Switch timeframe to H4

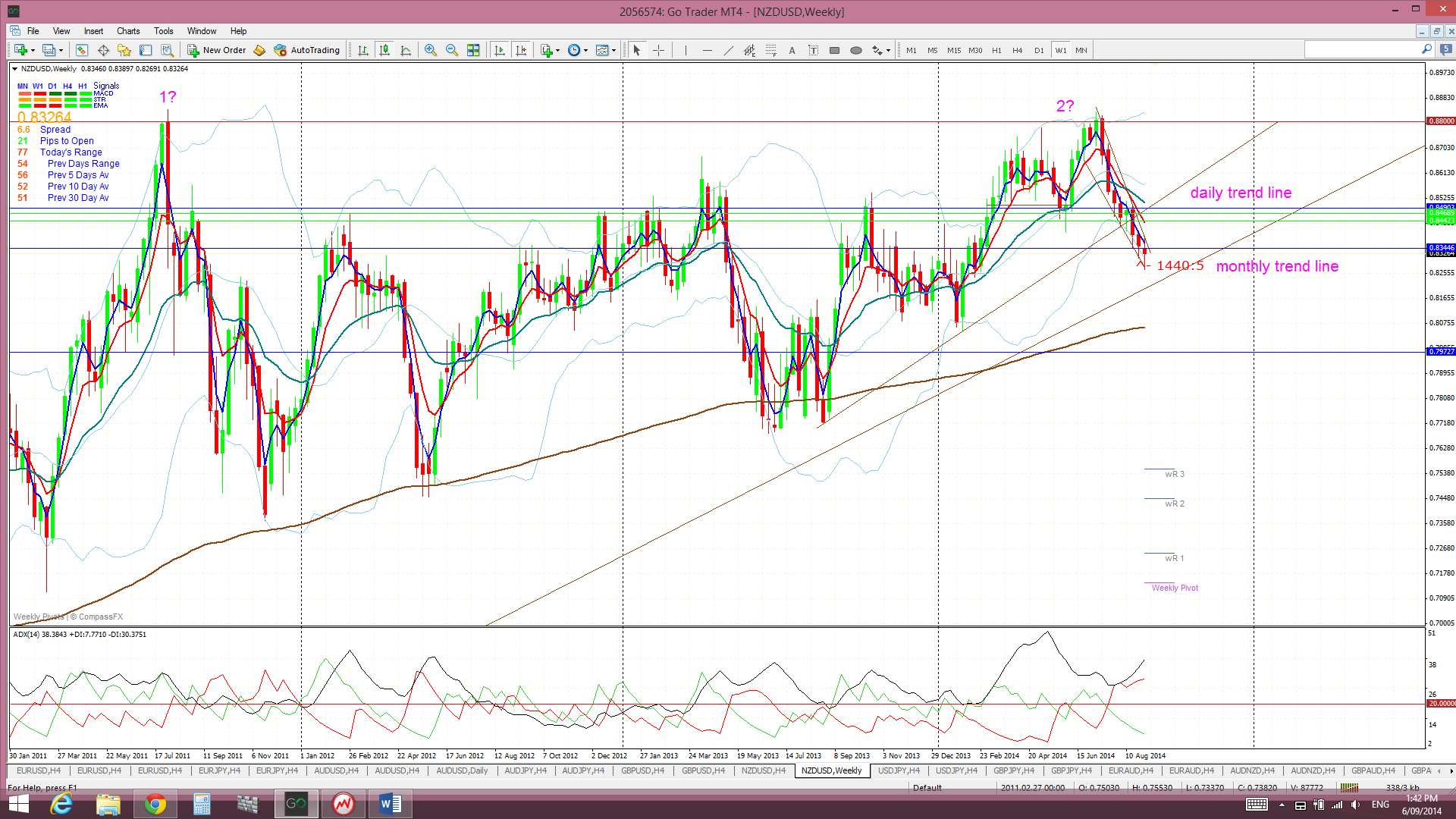tap(1017, 50)
